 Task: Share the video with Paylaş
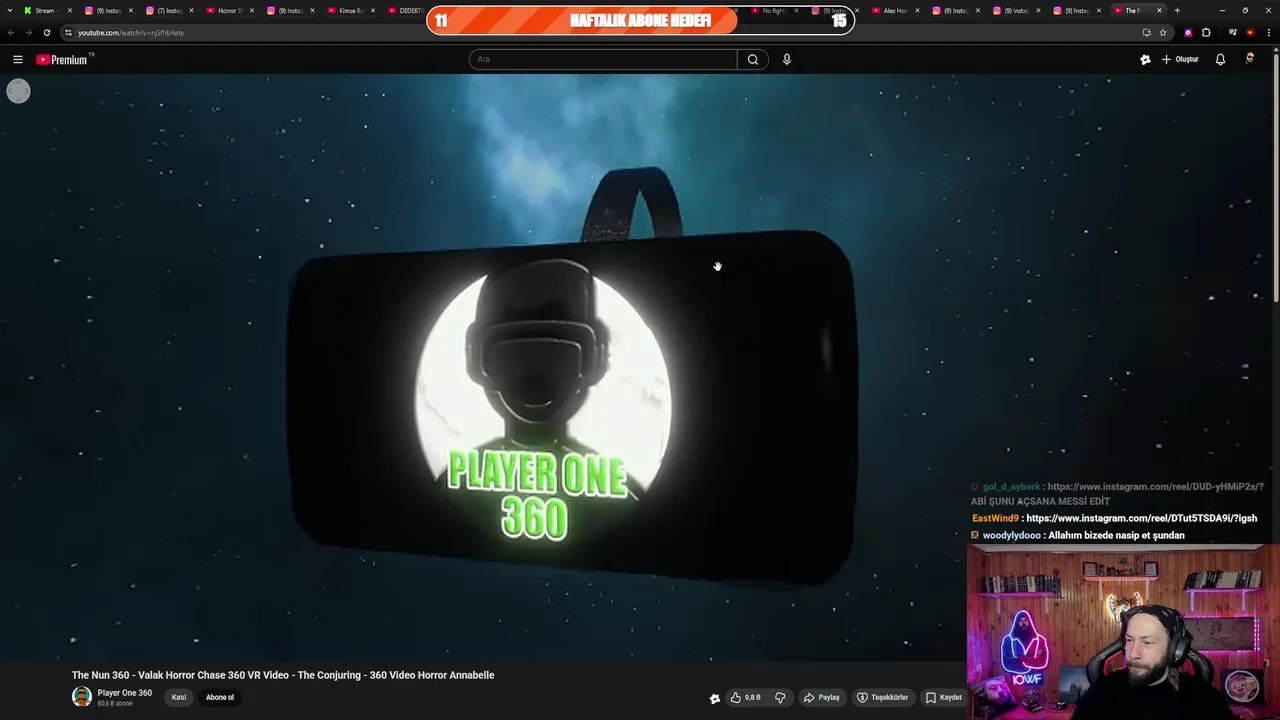pyautogui.click(x=821, y=698)
